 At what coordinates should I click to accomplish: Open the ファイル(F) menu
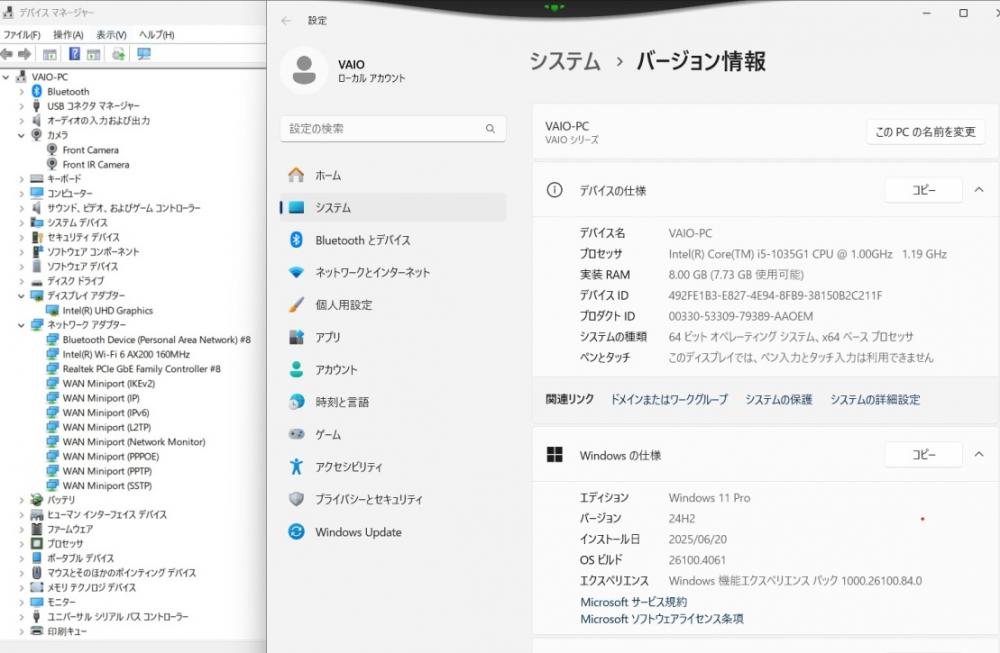[22, 34]
